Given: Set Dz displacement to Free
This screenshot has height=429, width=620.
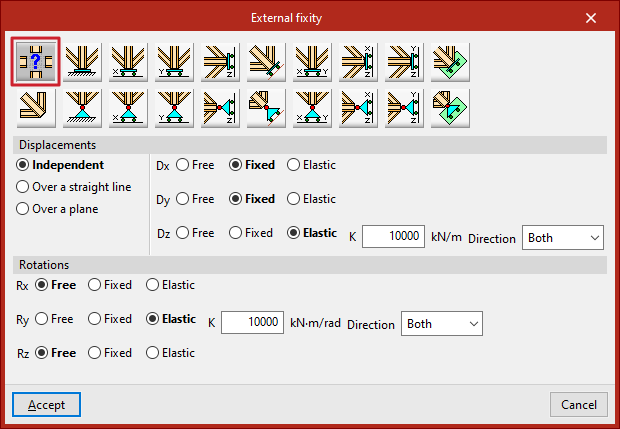Looking at the screenshot, I should pos(195,233).
